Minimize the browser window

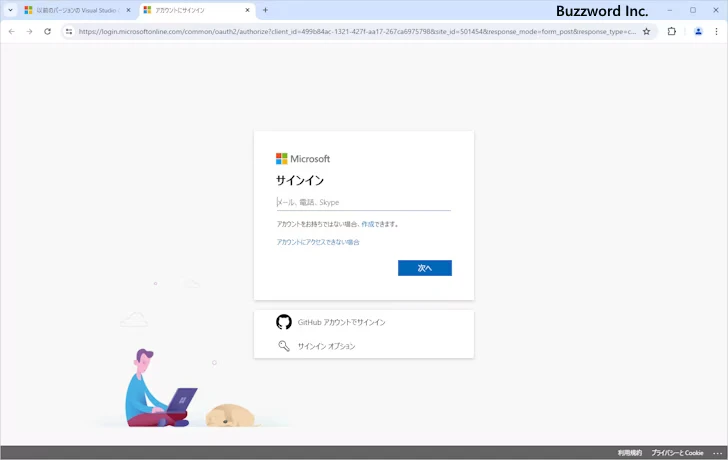click(x=670, y=10)
